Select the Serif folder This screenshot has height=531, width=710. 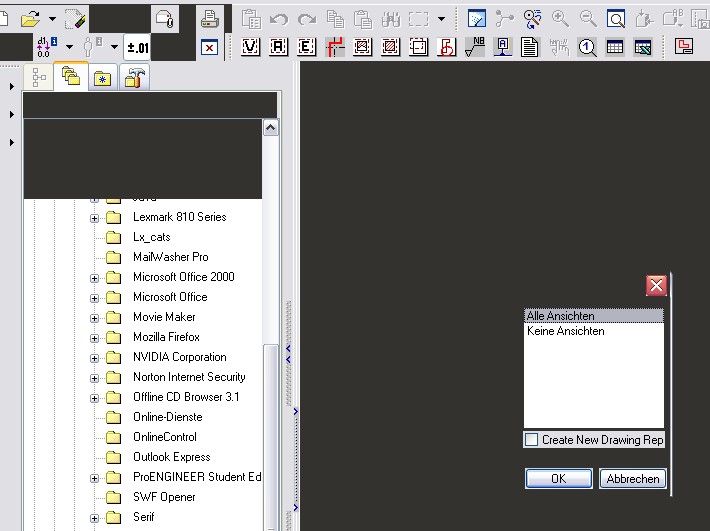pyautogui.click(x=144, y=517)
